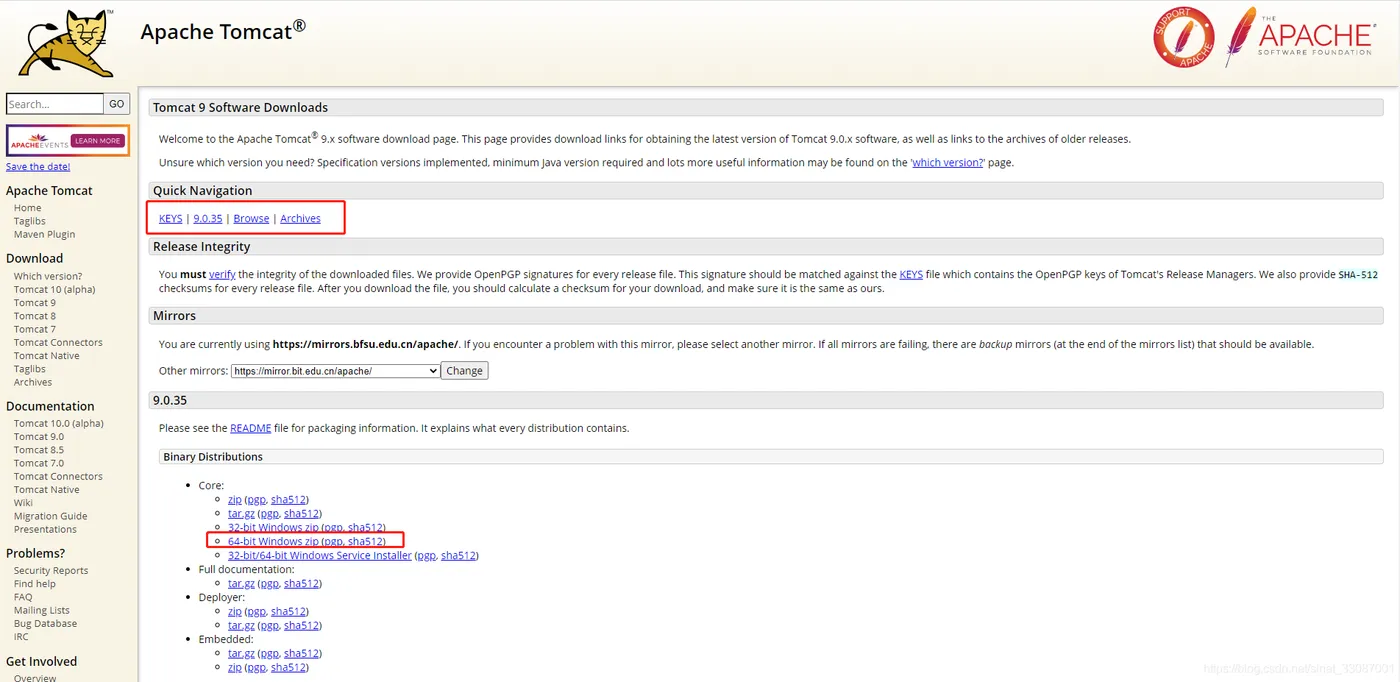1400x682 pixels.
Task: Download the 64-bit Windows zip
Action: pyautogui.click(x=273, y=541)
